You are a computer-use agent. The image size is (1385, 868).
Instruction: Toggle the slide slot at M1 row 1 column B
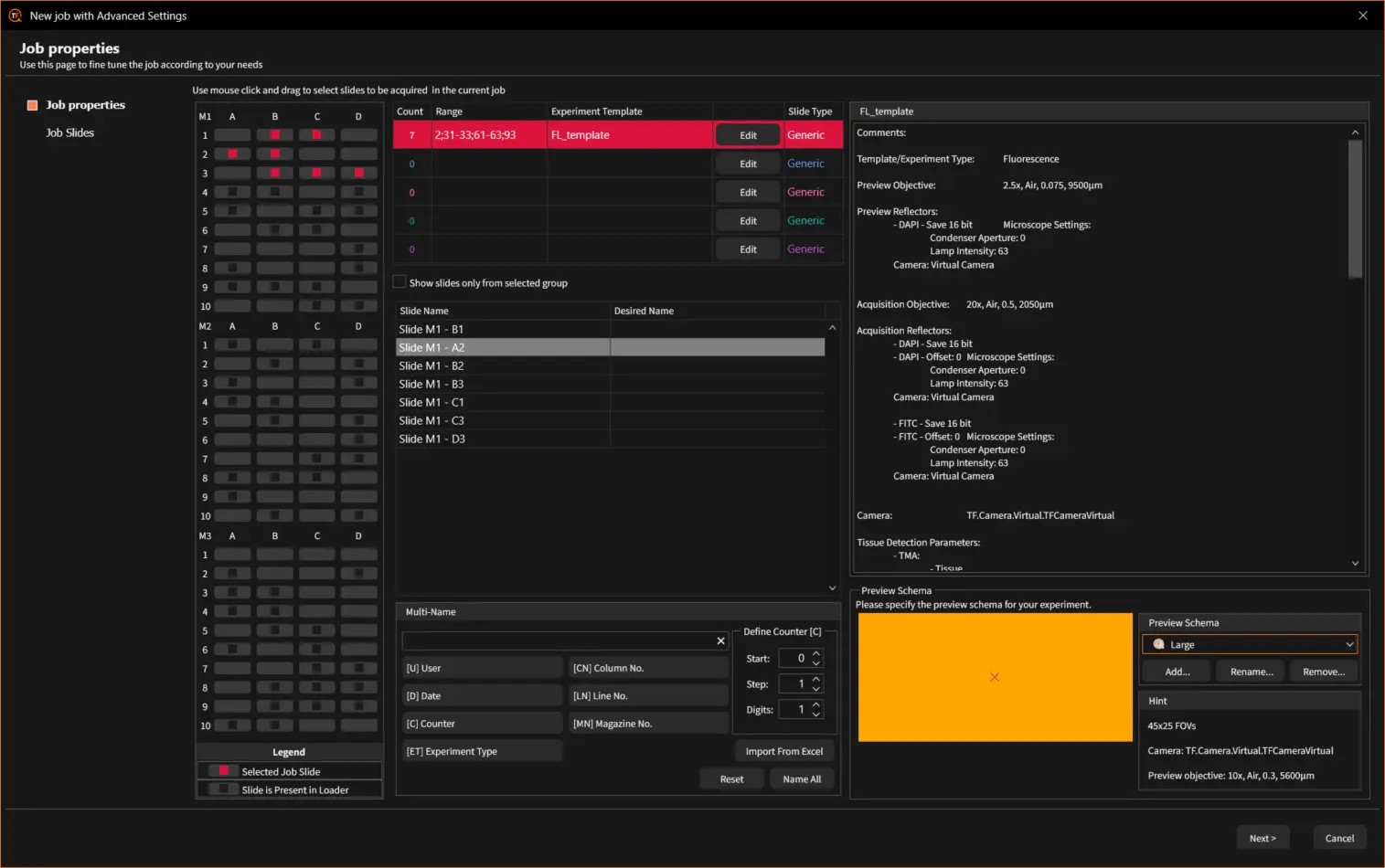pyautogui.click(x=274, y=135)
